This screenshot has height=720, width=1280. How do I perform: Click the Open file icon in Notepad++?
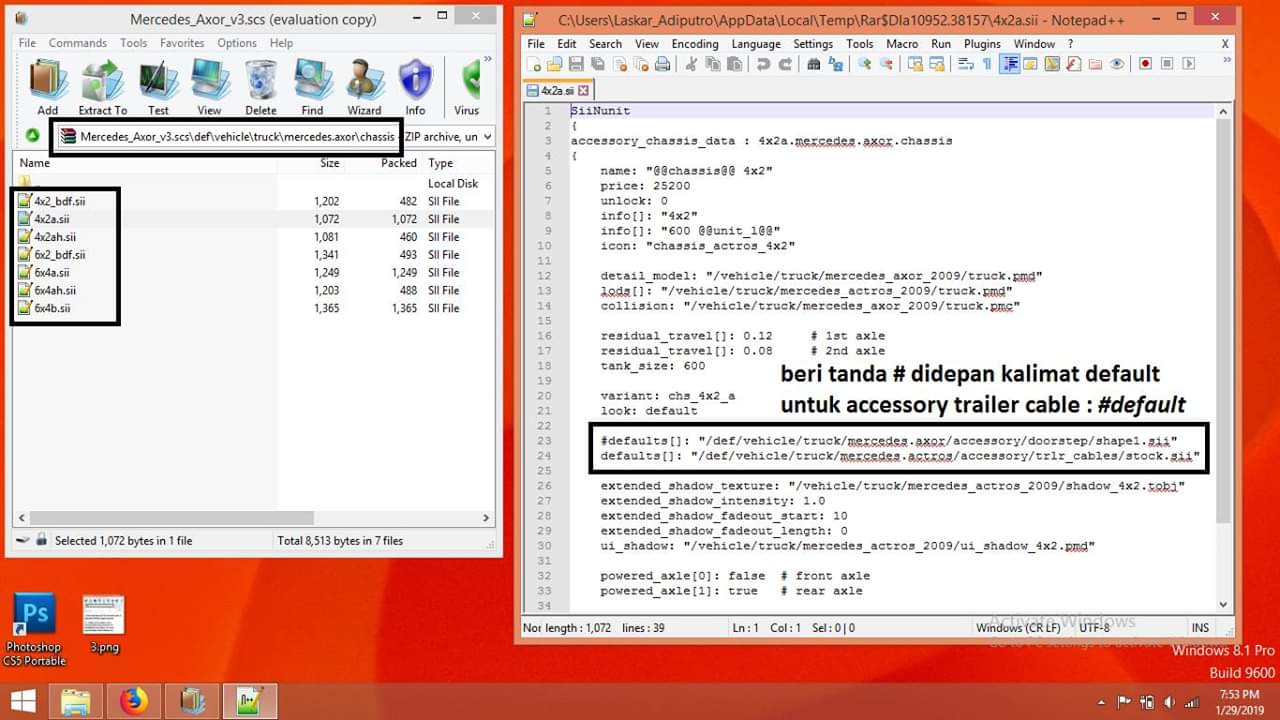click(554, 64)
